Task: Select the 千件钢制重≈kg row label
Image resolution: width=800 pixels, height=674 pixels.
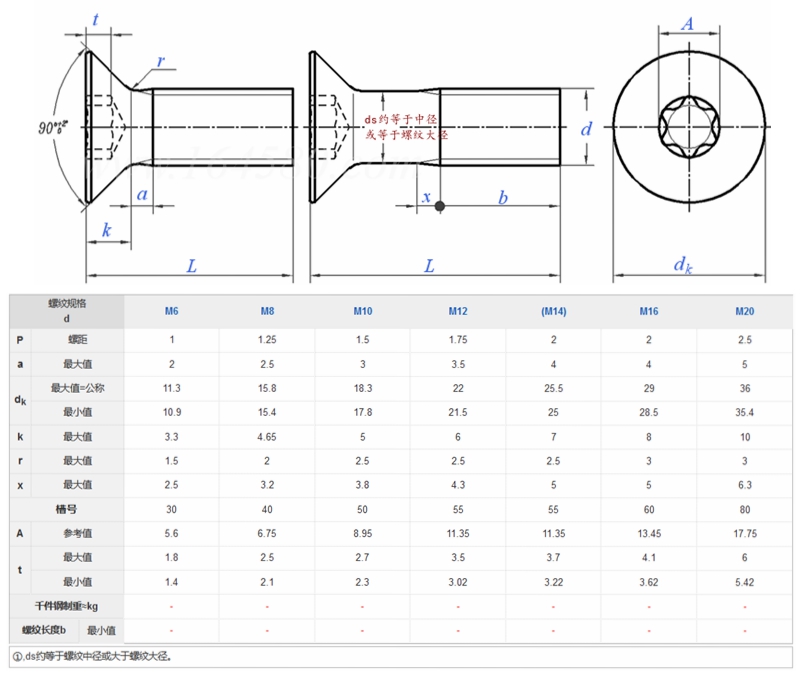Action: pyautogui.click(x=67, y=606)
